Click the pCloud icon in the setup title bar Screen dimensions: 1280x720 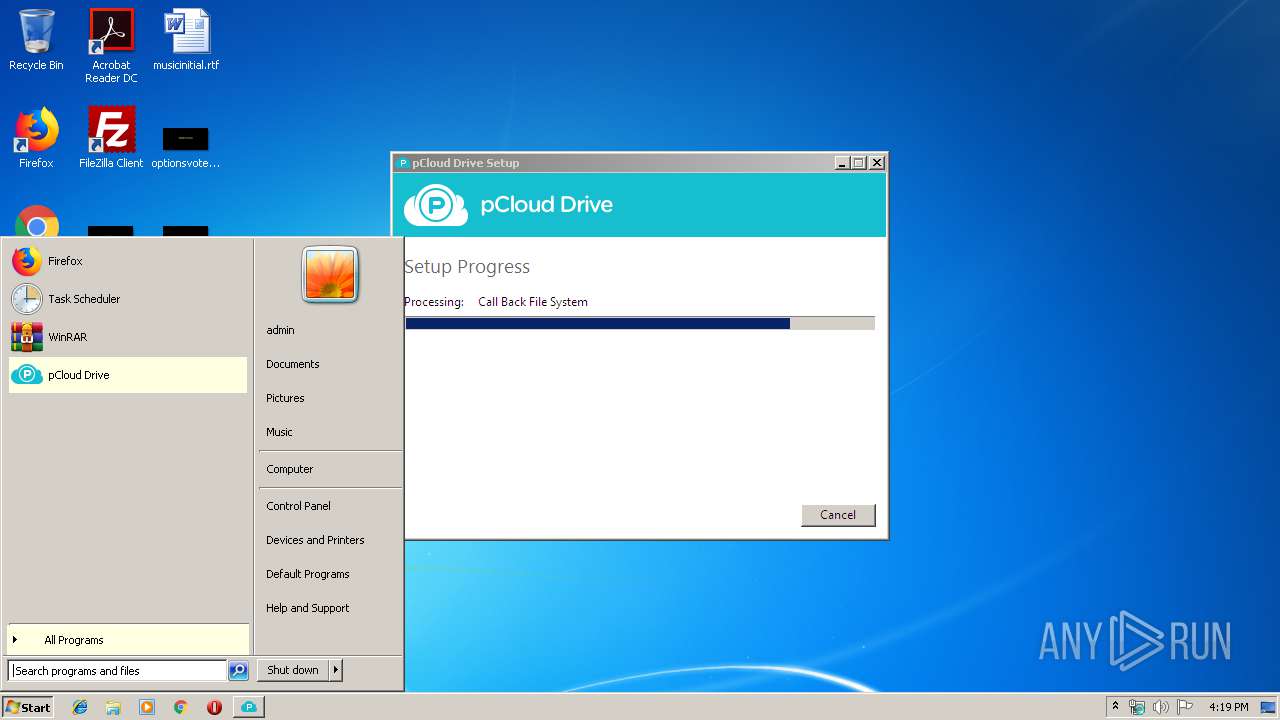pyautogui.click(x=403, y=163)
